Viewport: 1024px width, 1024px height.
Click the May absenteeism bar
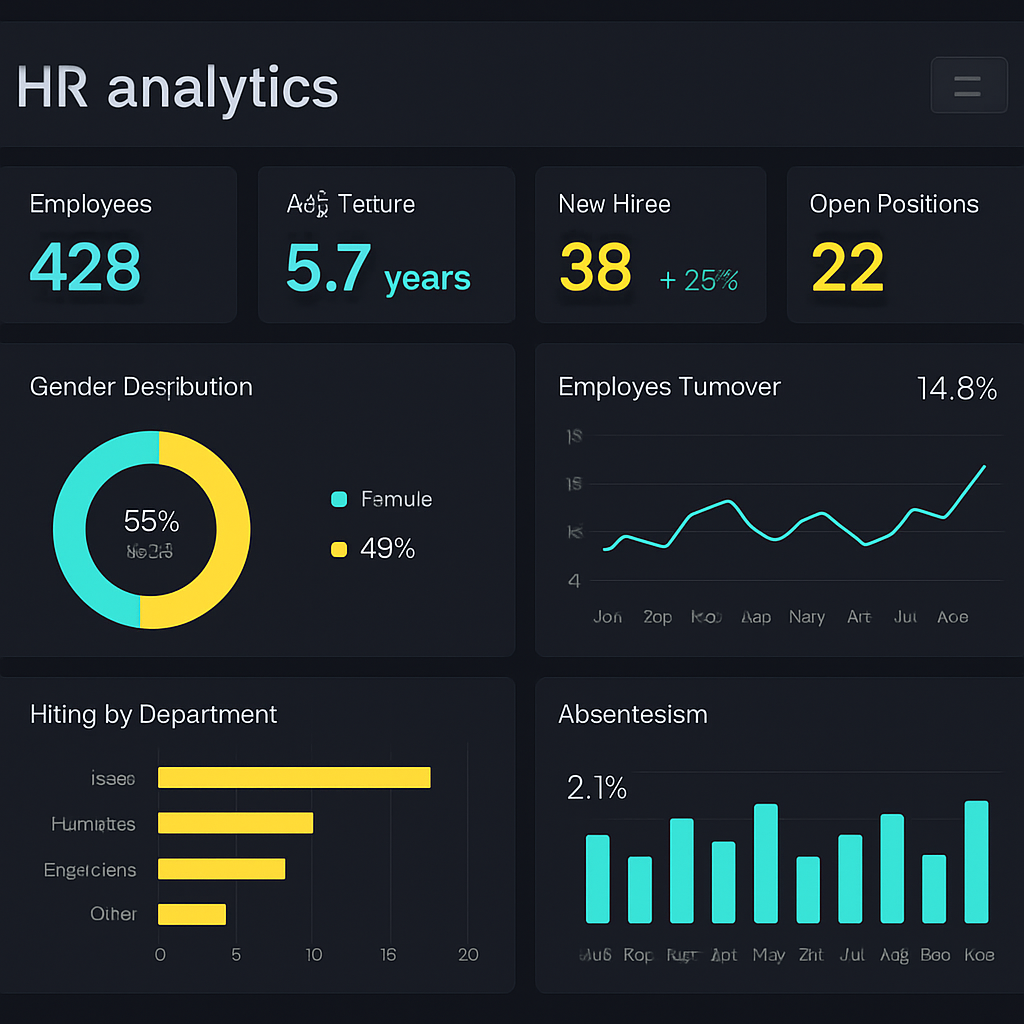[x=766, y=863]
